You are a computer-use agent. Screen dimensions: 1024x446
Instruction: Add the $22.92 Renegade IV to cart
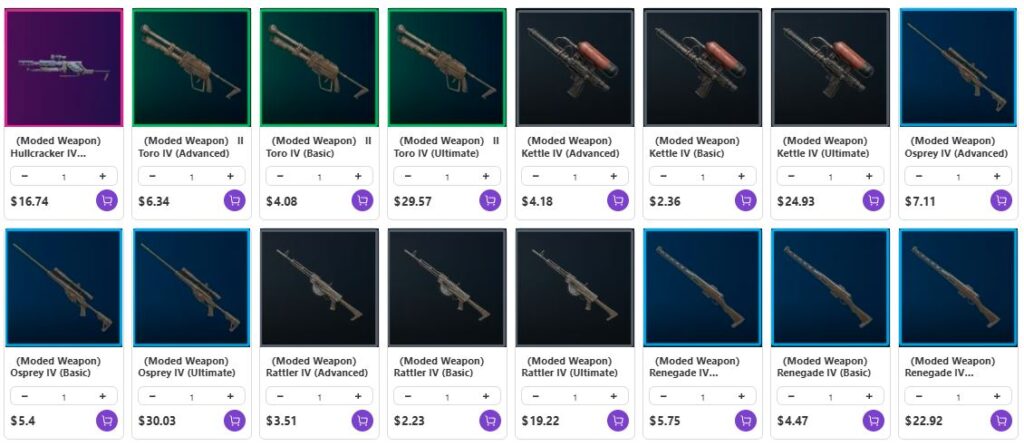1000,421
